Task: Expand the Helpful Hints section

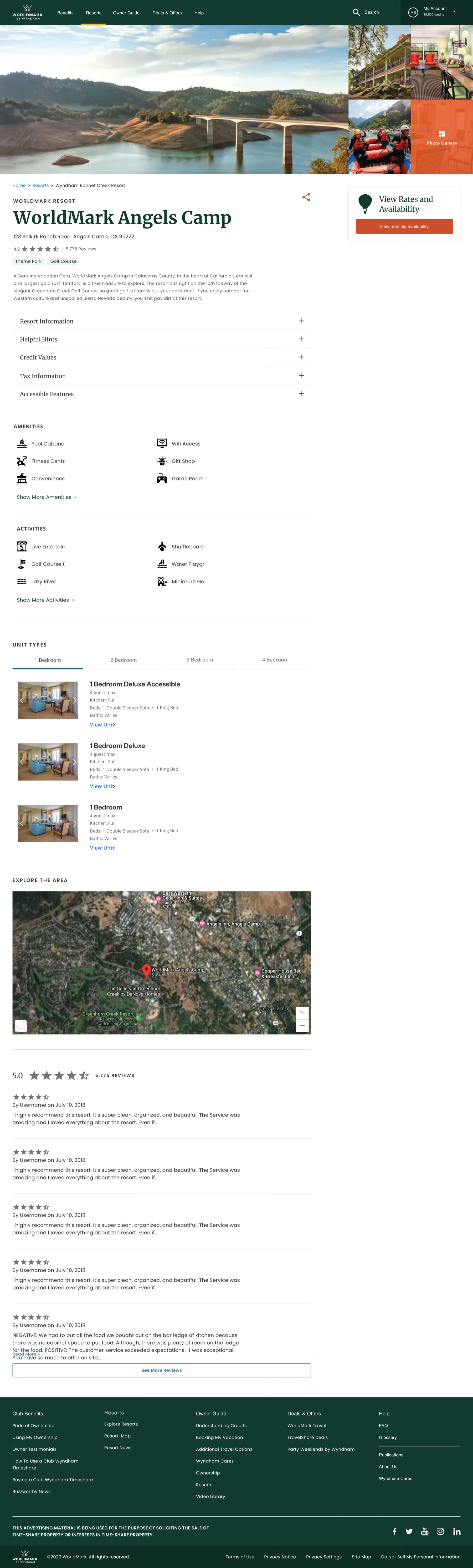Action: click(162, 339)
